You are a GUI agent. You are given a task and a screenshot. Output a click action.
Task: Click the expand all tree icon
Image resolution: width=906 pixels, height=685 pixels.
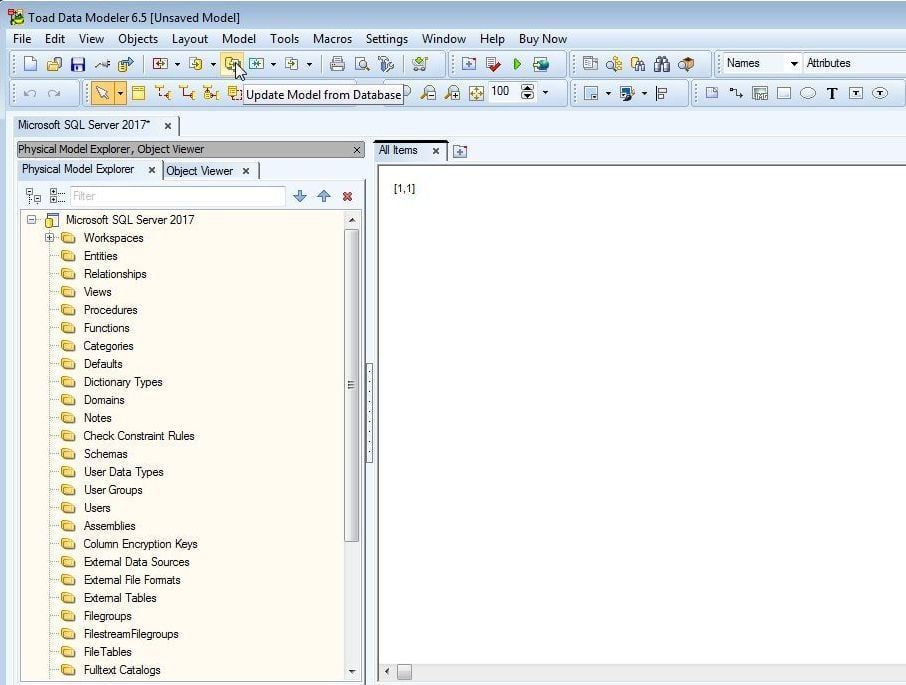[x=33, y=196]
